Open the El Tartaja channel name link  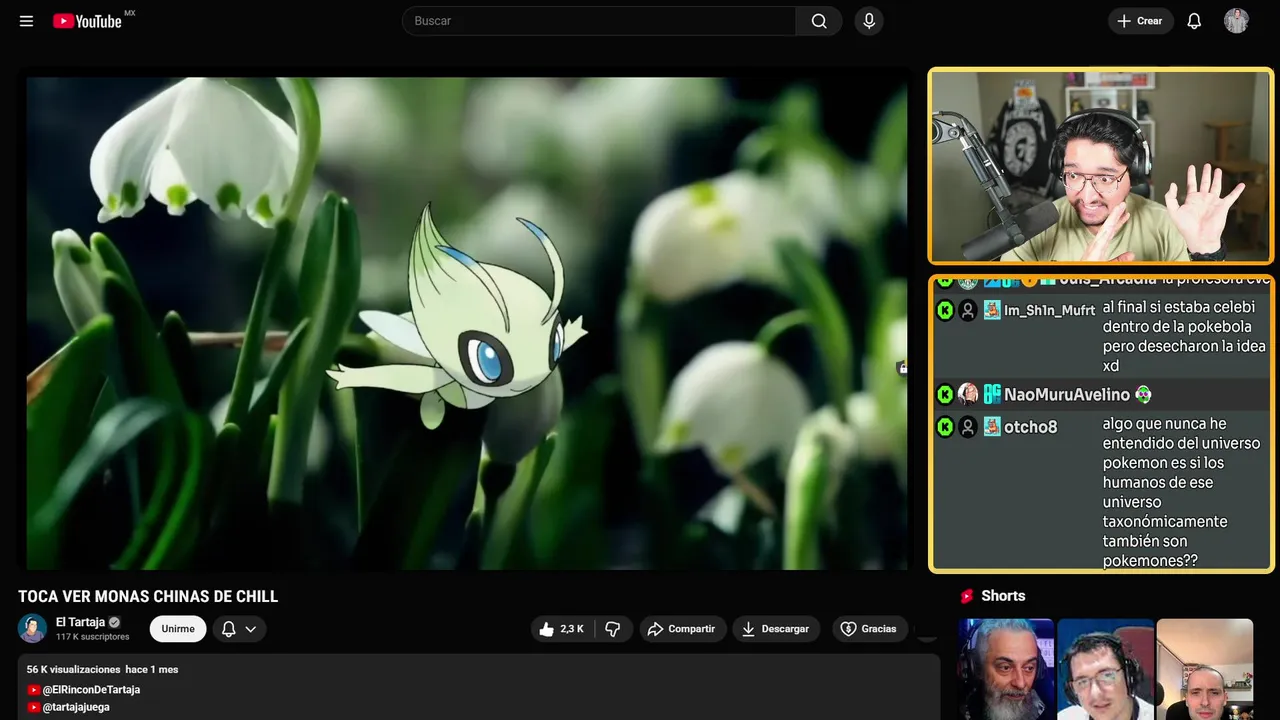[80, 622]
